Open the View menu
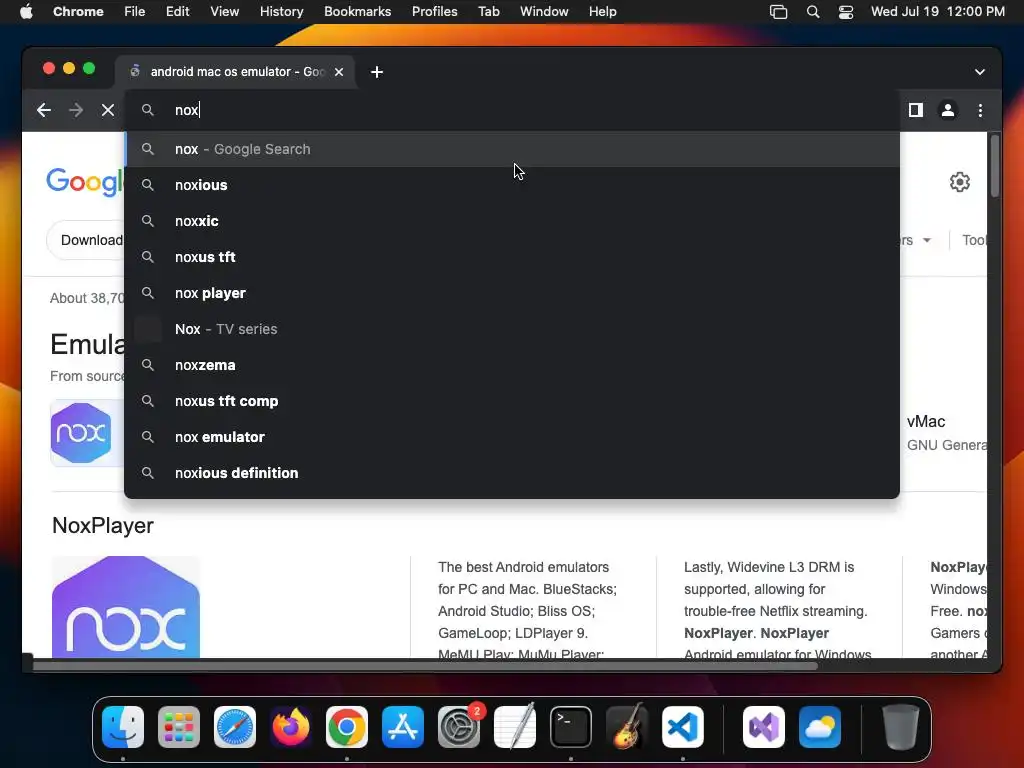Screen dimensions: 1024x768 (x=224, y=12)
